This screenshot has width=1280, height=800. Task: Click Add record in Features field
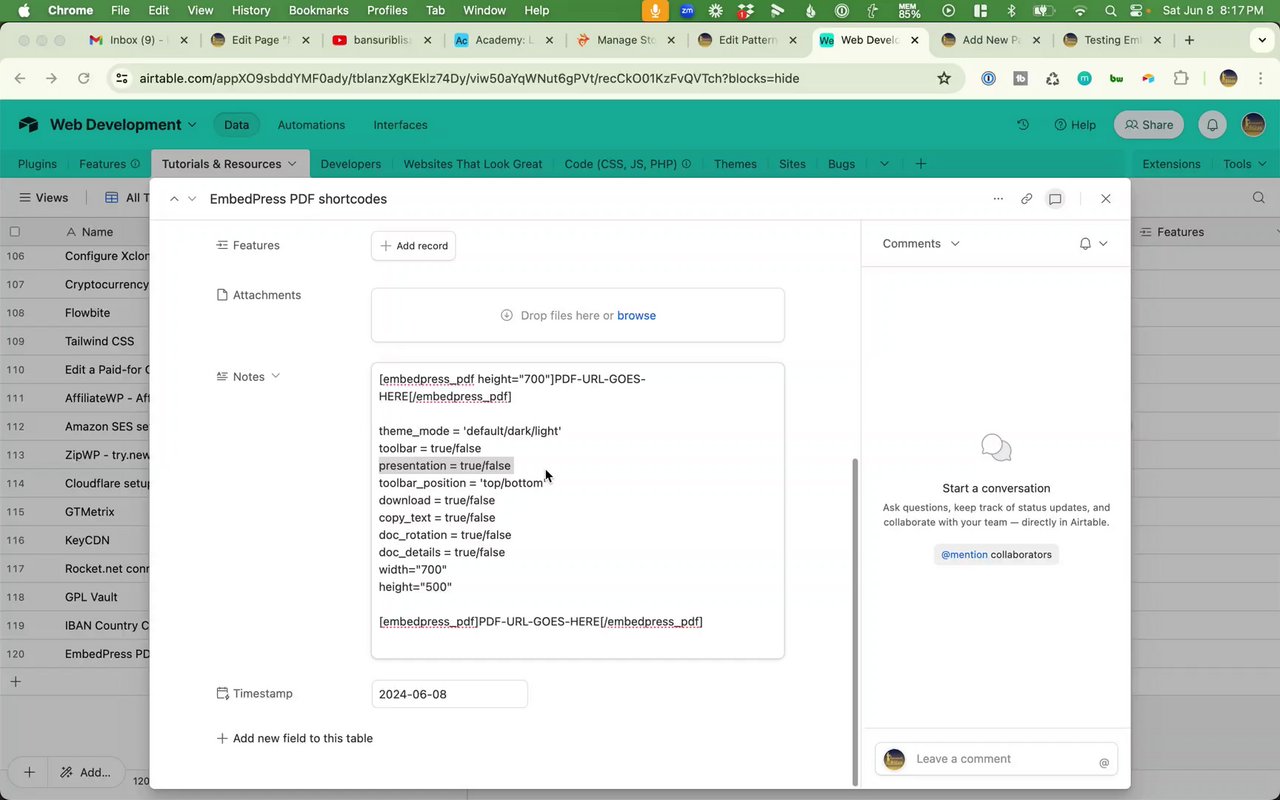[x=413, y=246]
